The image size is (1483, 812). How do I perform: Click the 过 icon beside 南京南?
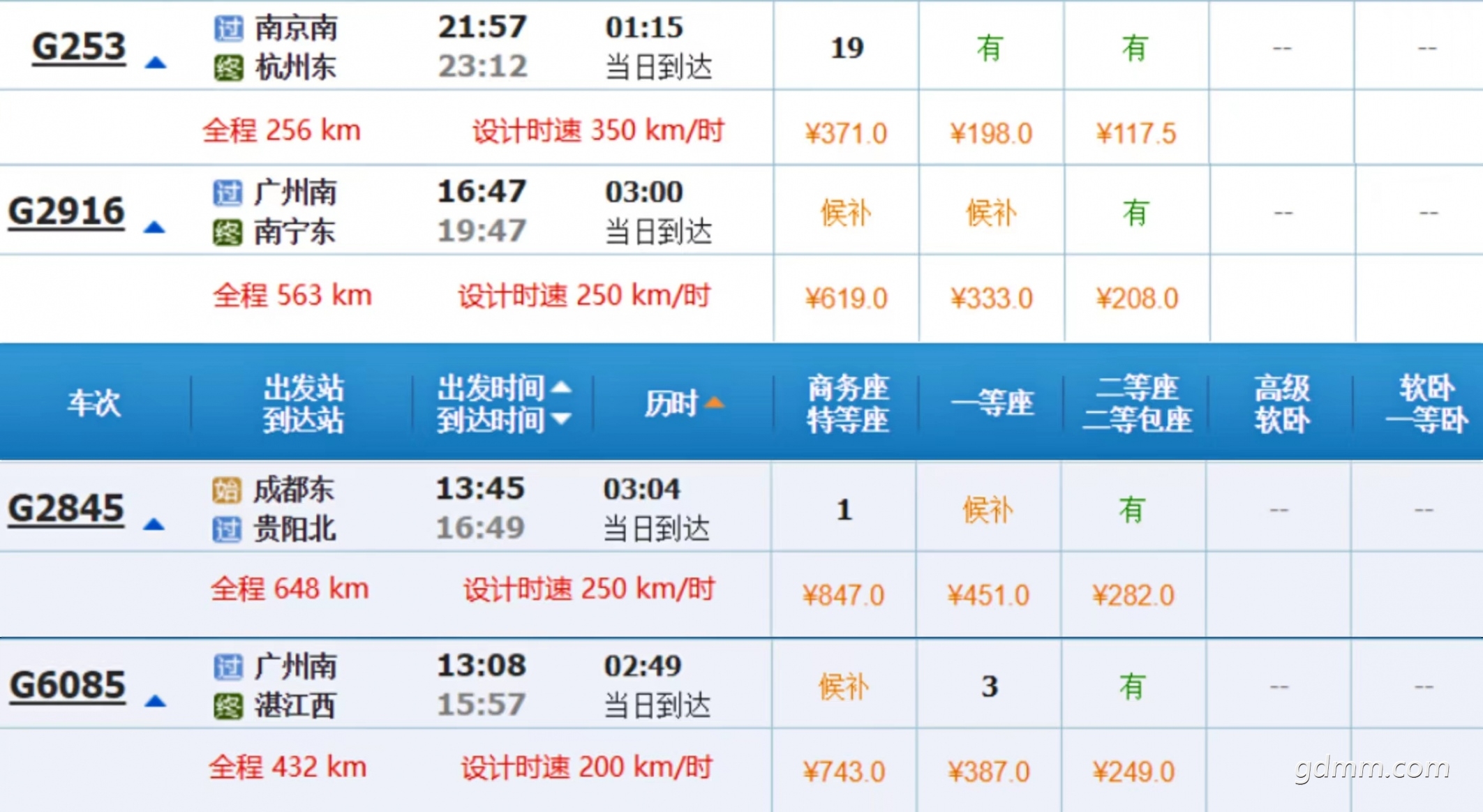click(228, 29)
